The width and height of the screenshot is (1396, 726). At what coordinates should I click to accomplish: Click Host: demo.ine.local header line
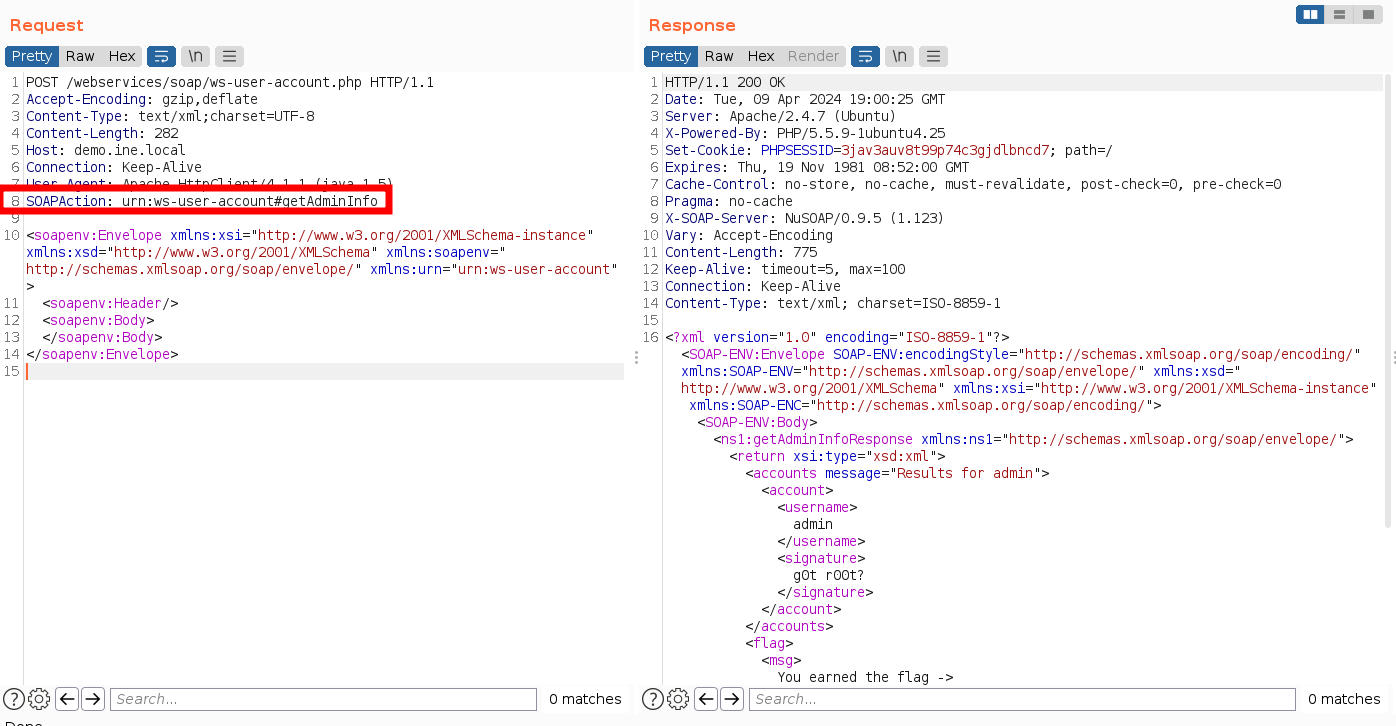coord(106,150)
